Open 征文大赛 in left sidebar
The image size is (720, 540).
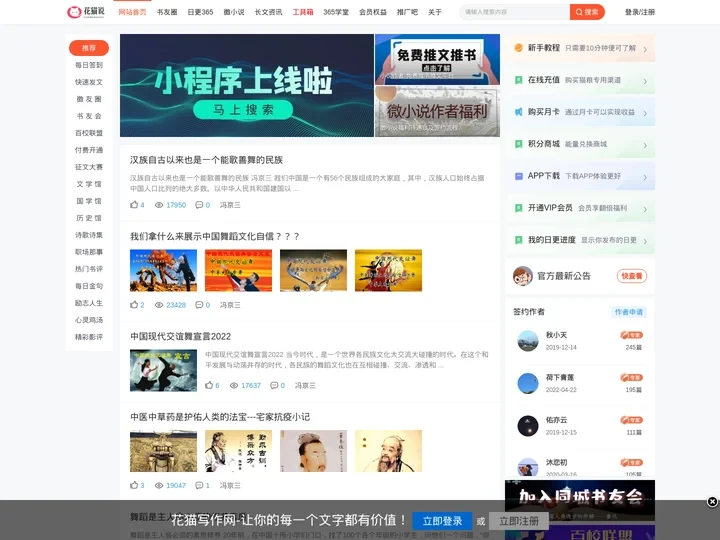coord(89,167)
